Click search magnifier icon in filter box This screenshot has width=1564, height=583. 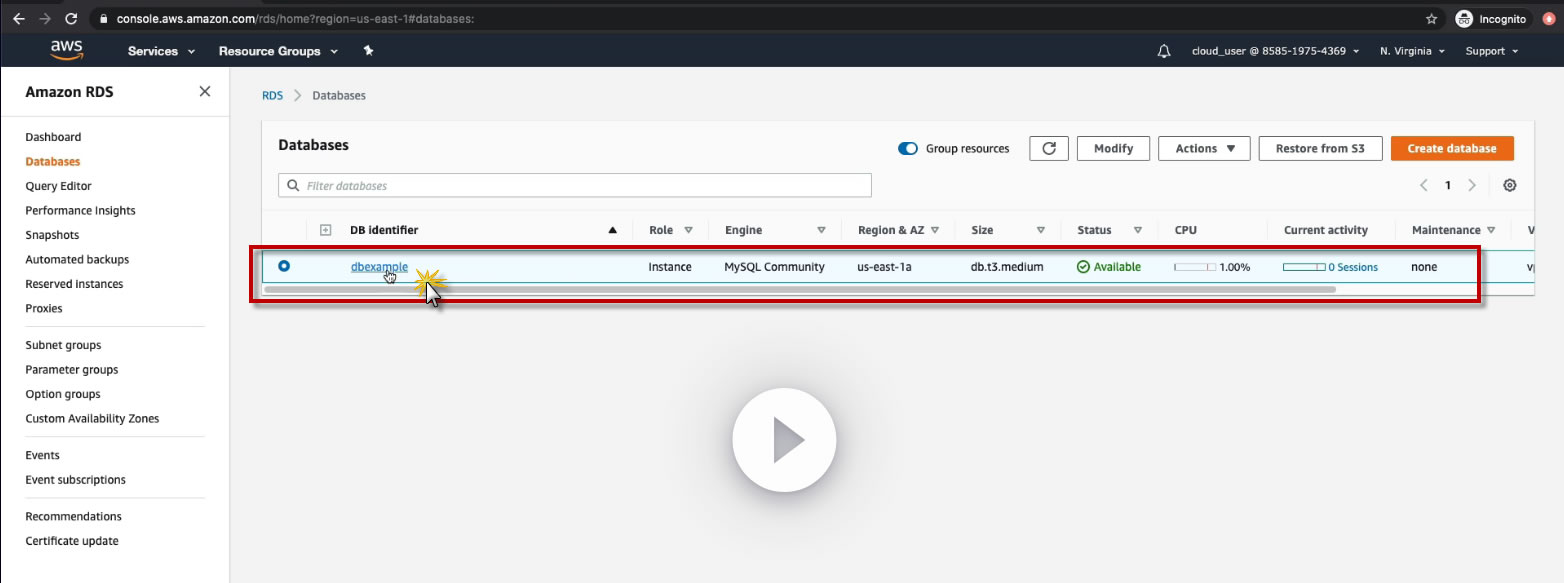point(293,185)
